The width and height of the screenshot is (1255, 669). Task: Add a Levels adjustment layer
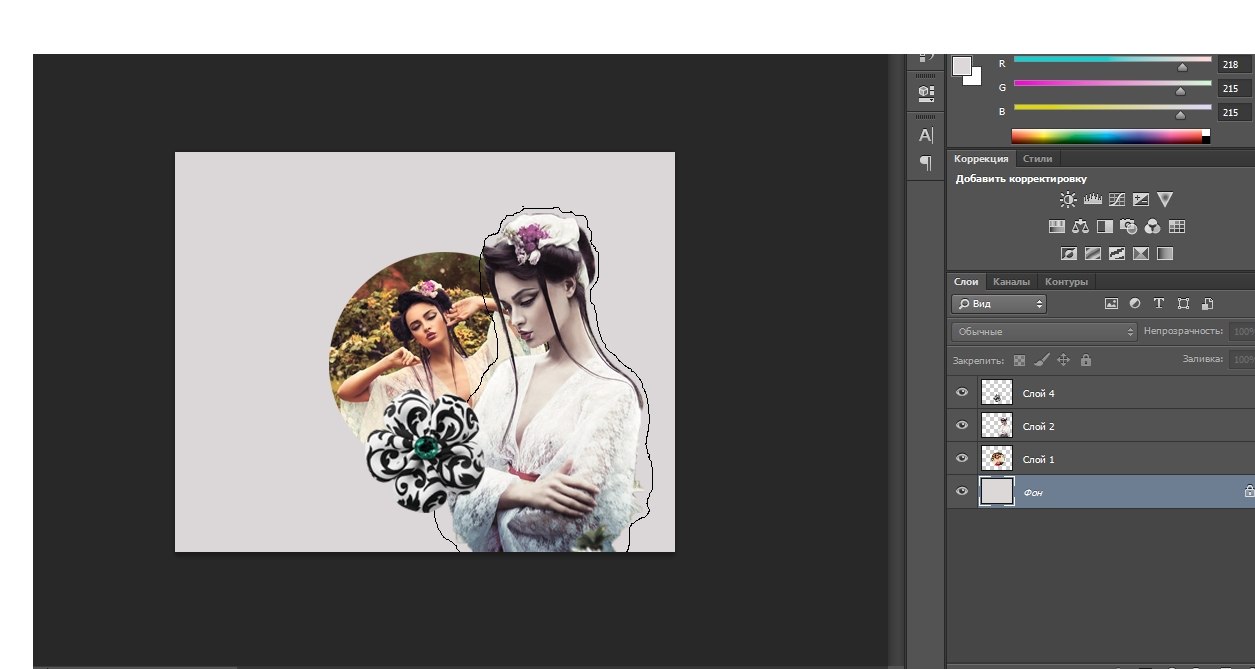pos(1092,199)
